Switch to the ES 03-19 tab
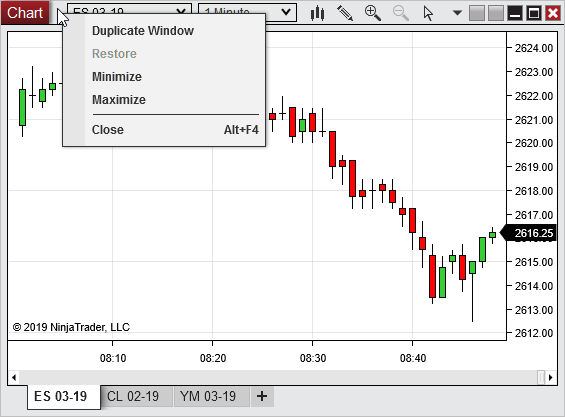The image size is (565, 417). (x=63, y=397)
